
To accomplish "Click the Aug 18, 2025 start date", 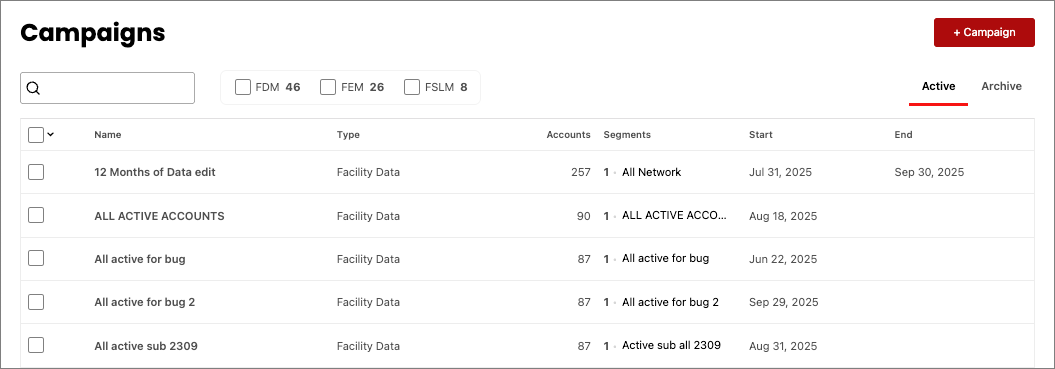I will (x=783, y=216).
